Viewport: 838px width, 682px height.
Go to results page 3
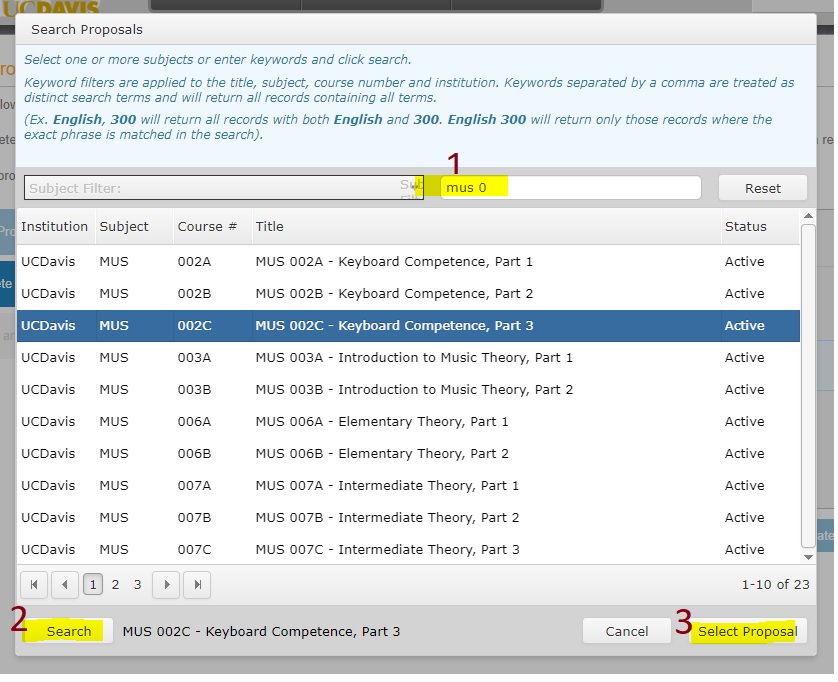(x=138, y=587)
